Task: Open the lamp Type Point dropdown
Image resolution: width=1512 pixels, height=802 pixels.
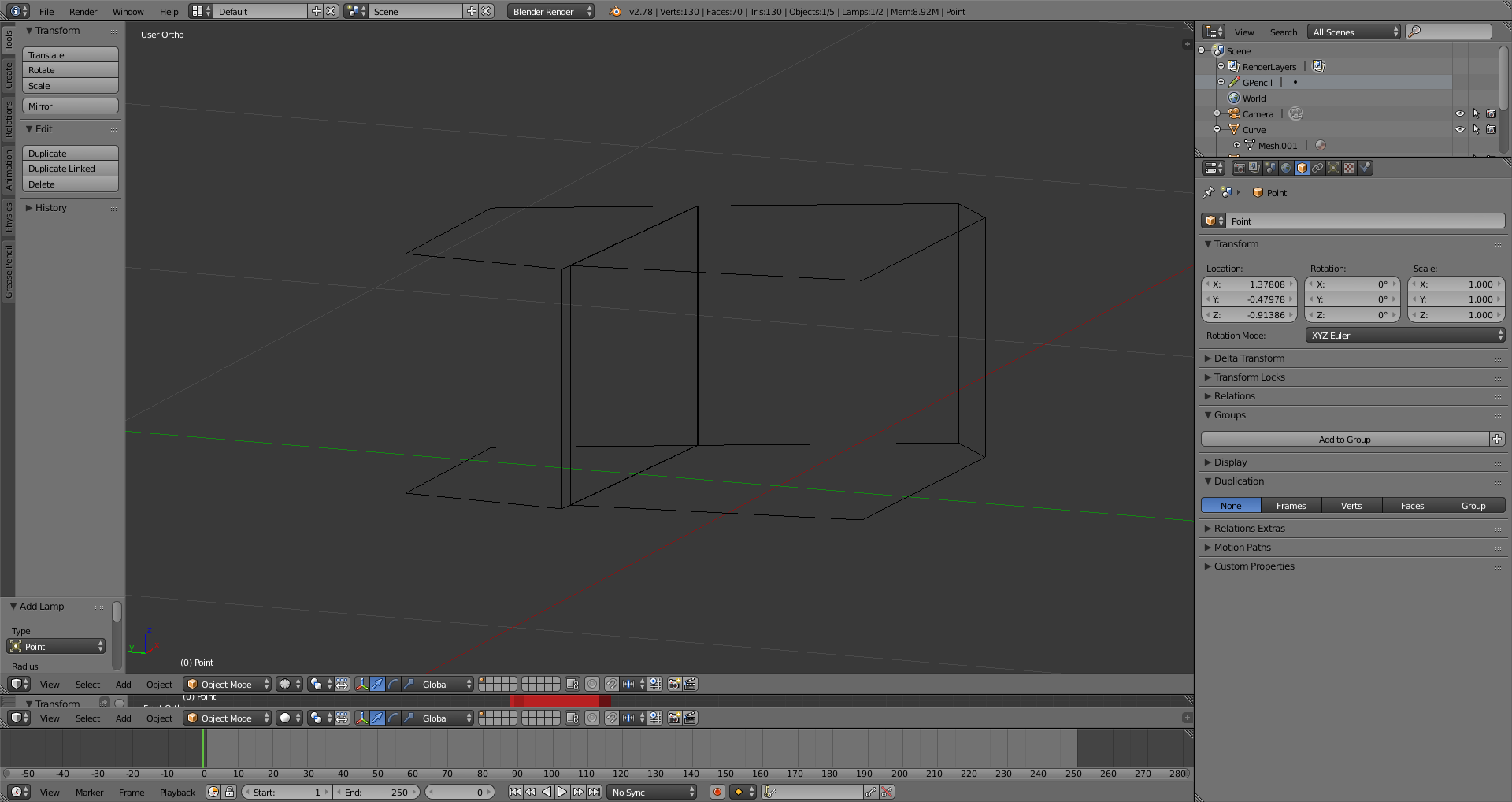Action: pyautogui.click(x=56, y=646)
